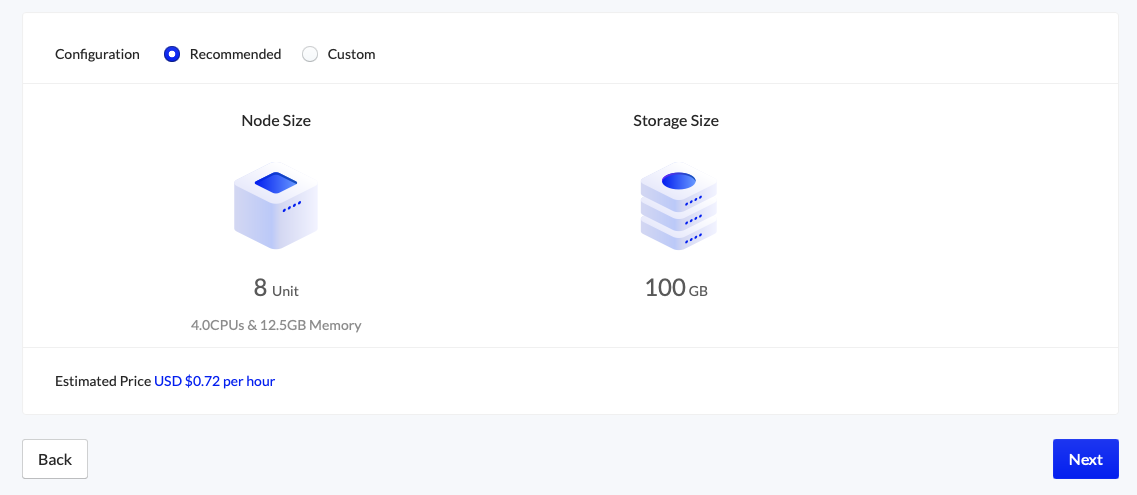
Task: Click the "Estimated Price" label
Action: 103,381
